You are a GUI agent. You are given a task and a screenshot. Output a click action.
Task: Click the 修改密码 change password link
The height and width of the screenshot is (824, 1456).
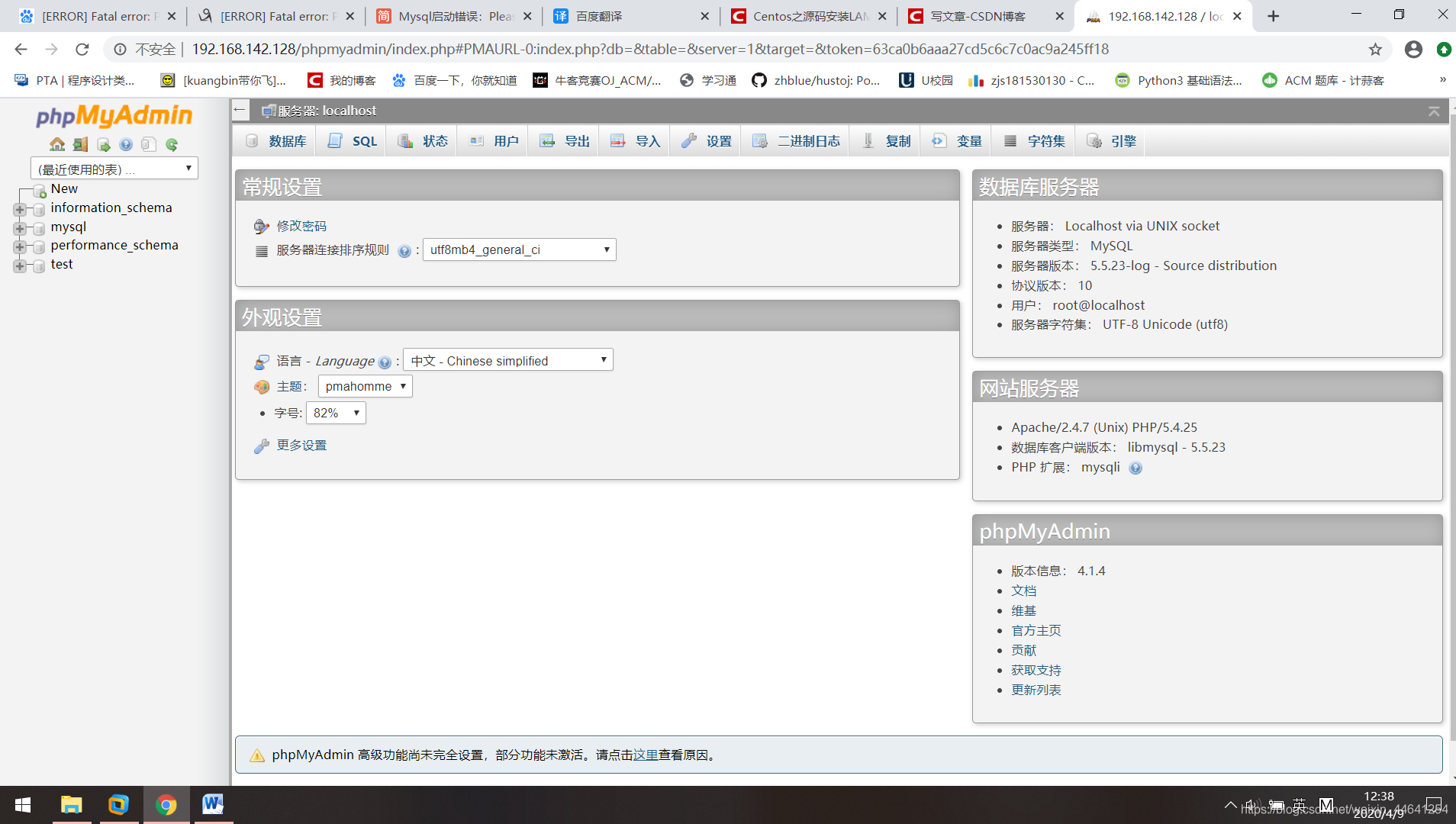tap(301, 227)
